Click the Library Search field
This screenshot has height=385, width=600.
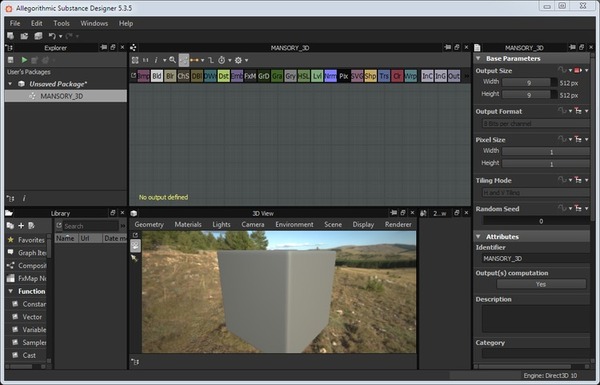click(90, 226)
